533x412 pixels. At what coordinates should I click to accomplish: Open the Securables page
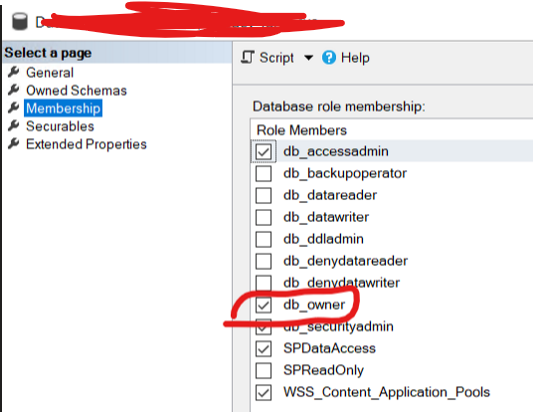tap(60, 126)
